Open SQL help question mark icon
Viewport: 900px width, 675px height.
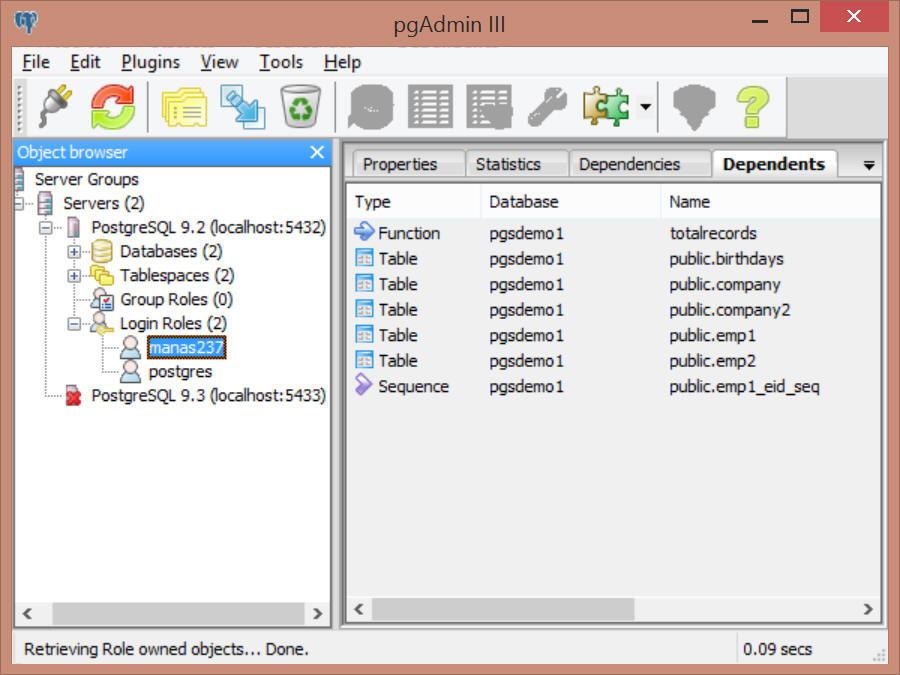click(x=752, y=107)
